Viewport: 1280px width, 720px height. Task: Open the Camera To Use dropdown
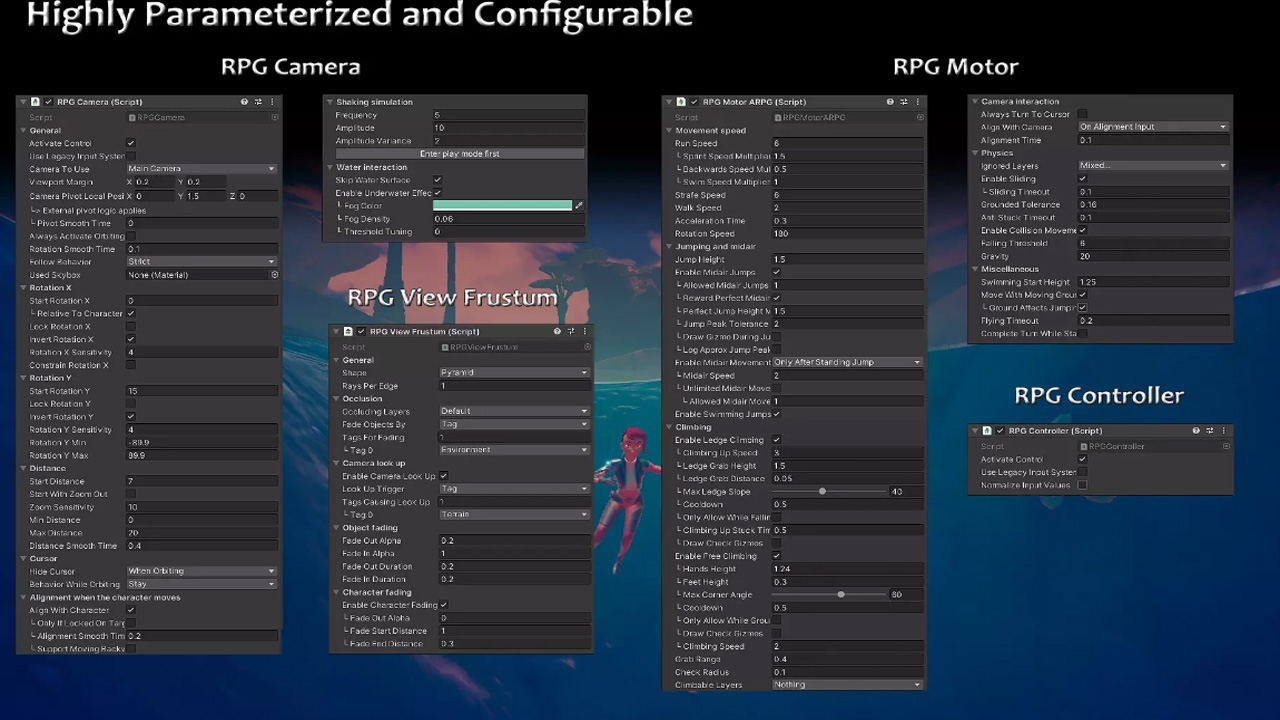click(201, 169)
